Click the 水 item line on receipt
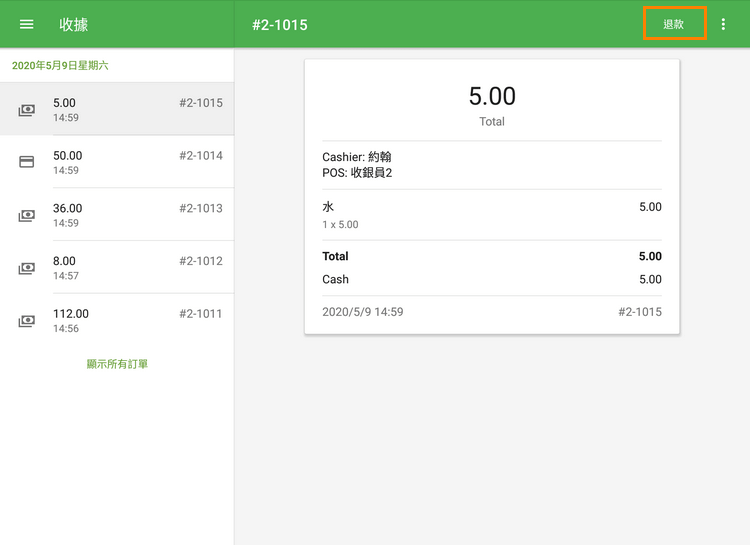 click(491, 214)
